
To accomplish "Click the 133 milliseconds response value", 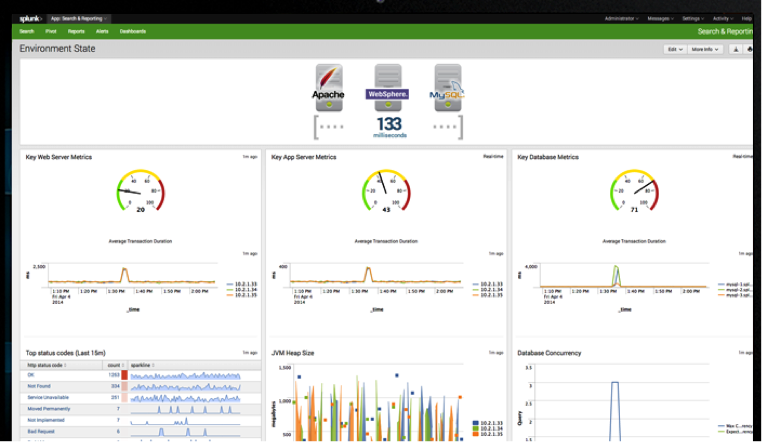I will (x=390, y=127).
